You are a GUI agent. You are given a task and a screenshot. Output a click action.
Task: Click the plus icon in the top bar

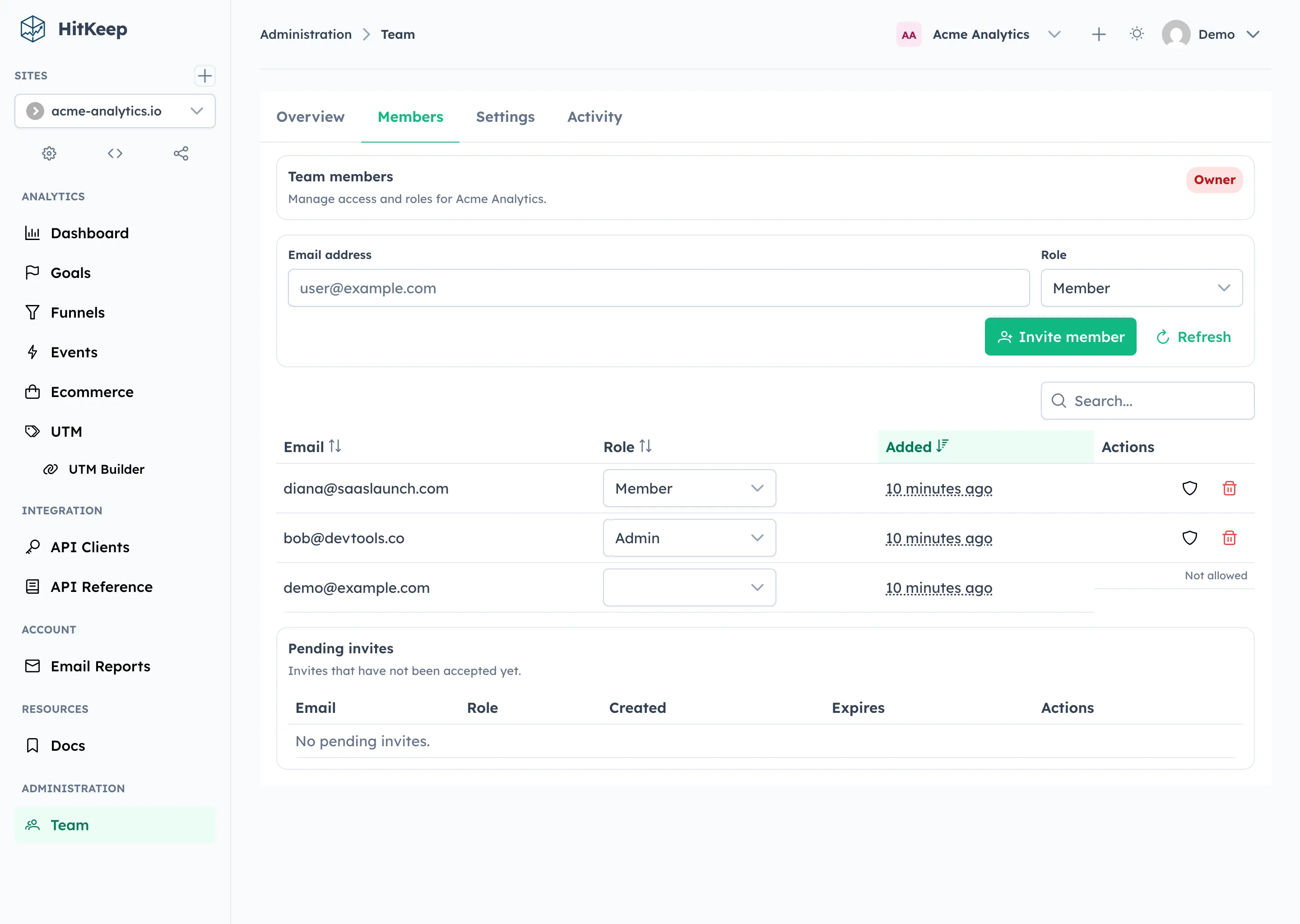tap(1099, 34)
